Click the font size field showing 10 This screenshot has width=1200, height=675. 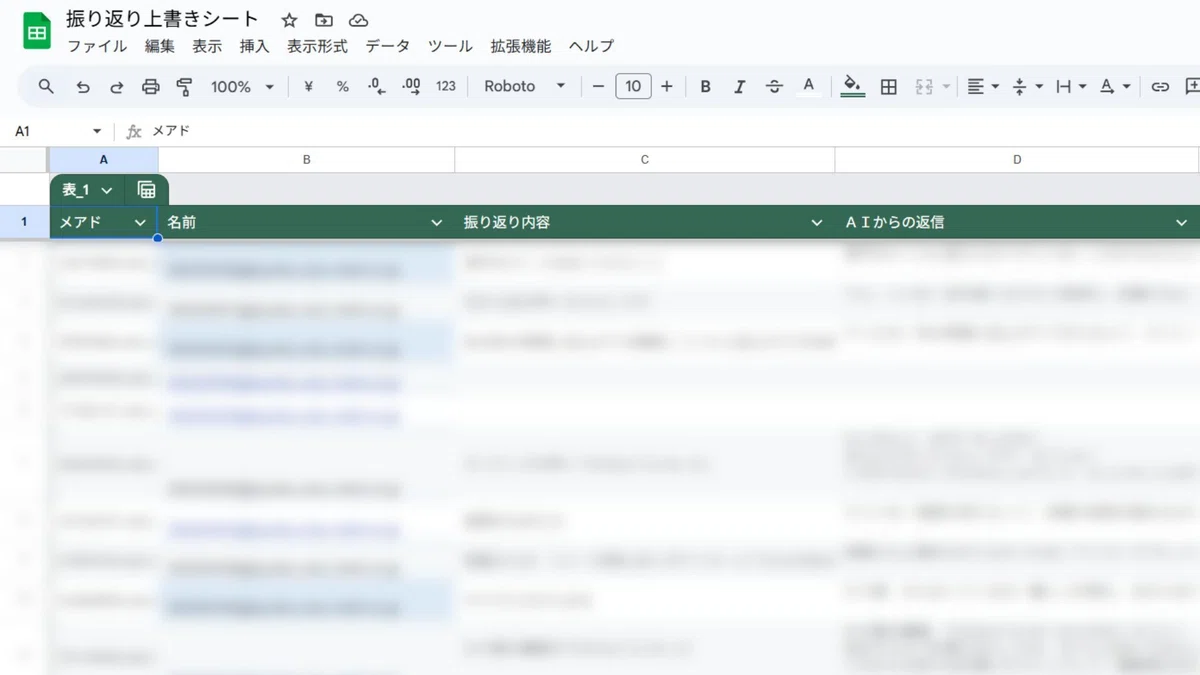pos(633,87)
